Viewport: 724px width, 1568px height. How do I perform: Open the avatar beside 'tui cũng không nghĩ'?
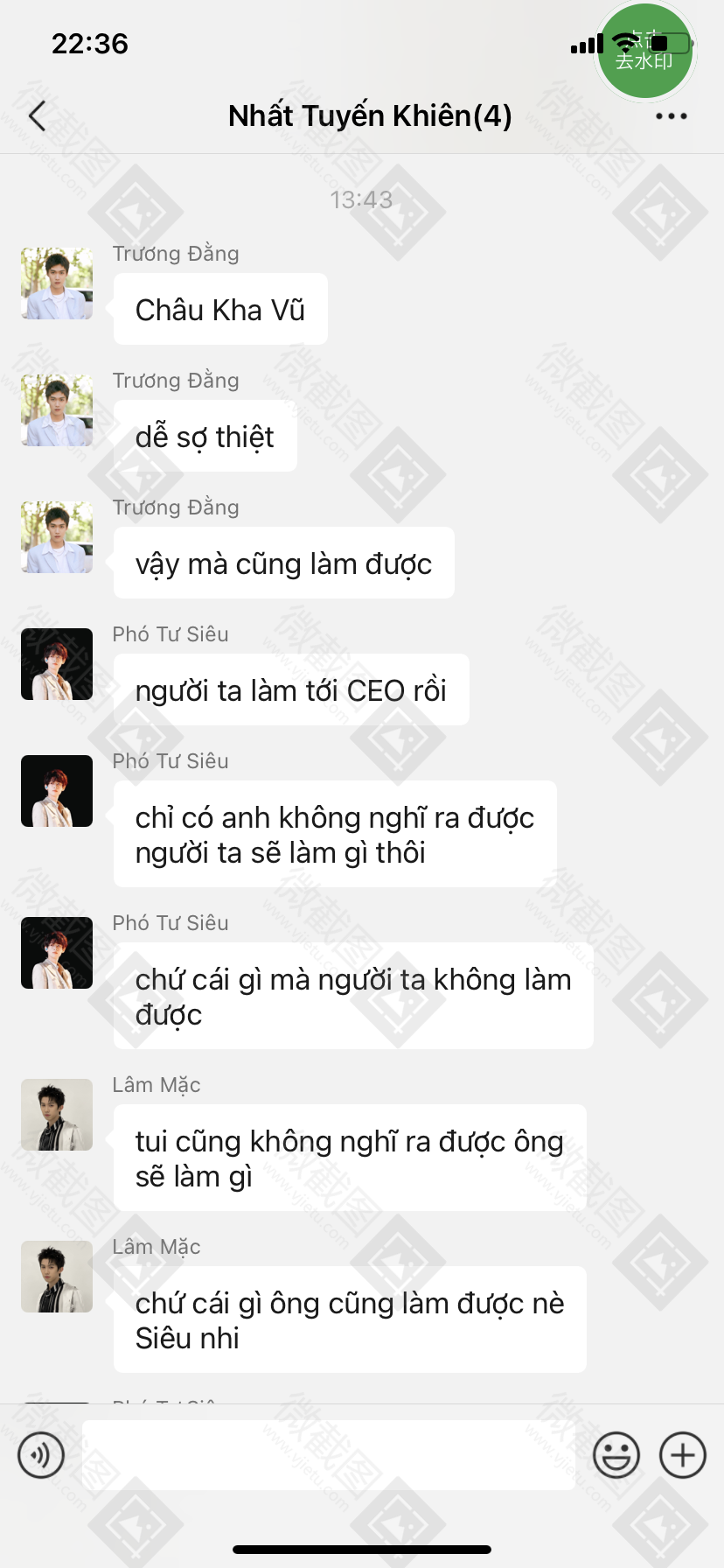point(57,1115)
